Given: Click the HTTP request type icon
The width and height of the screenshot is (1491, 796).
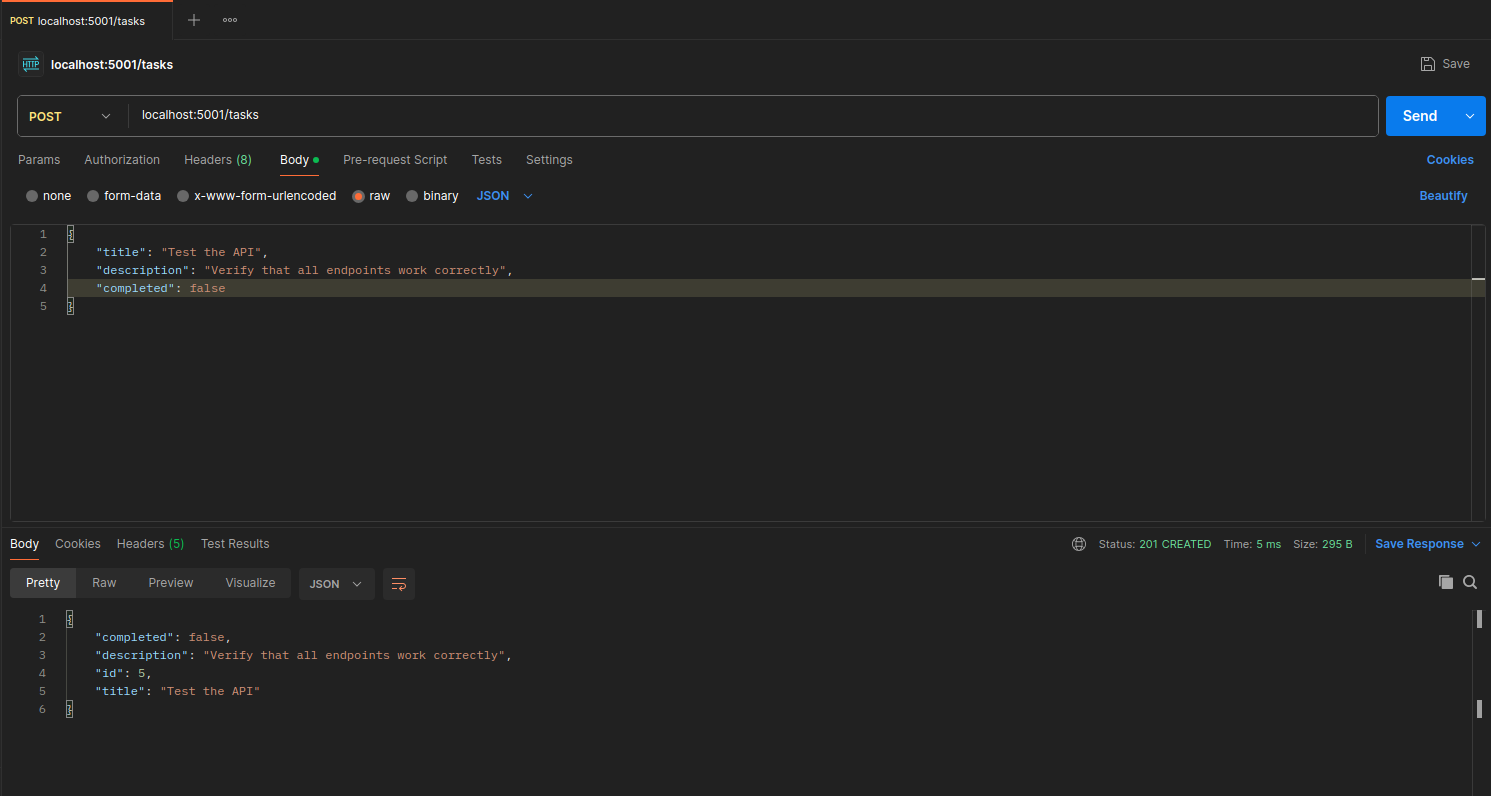Looking at the screenshot, I should 30,63.
